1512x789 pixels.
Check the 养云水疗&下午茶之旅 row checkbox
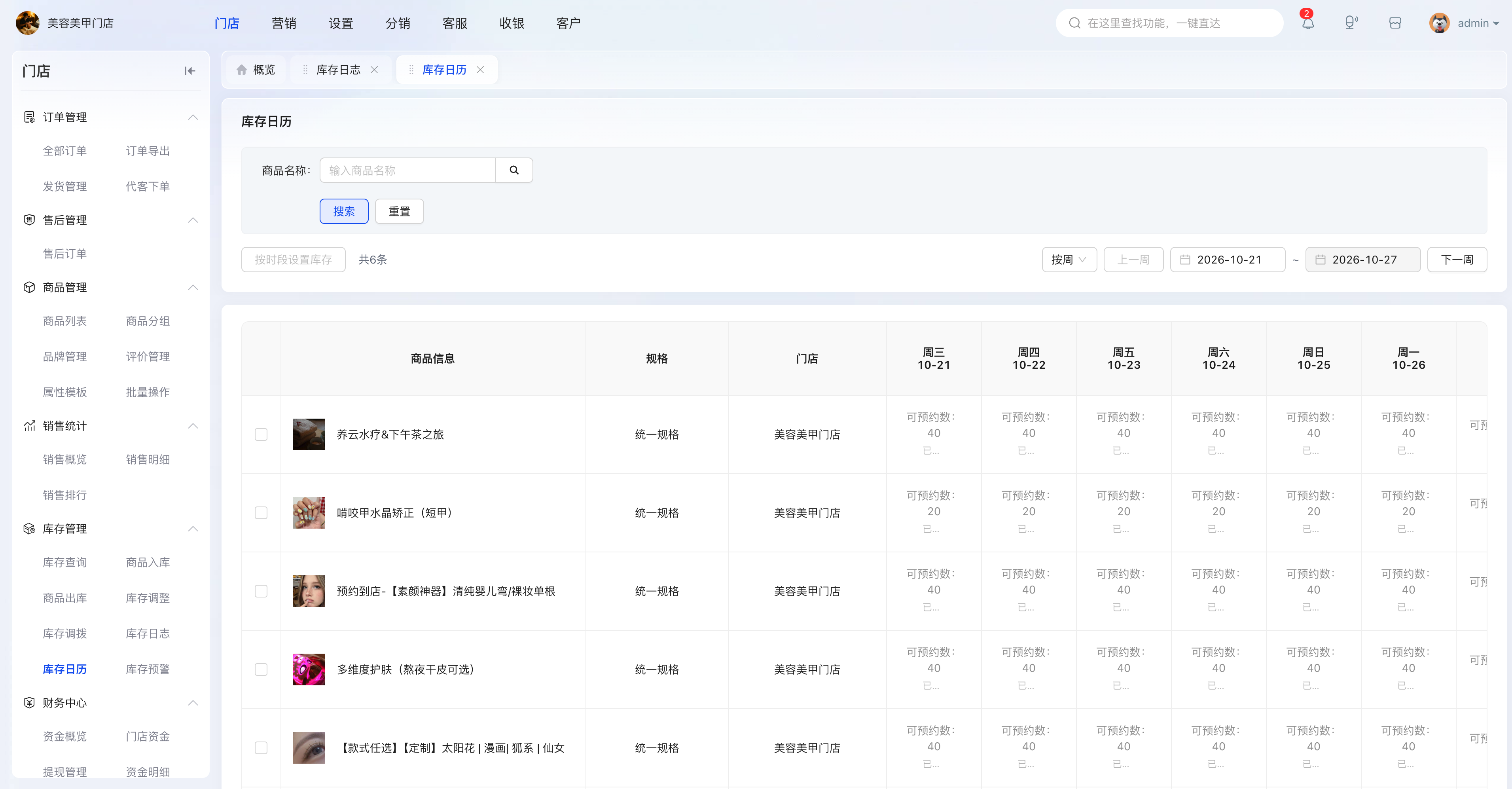(261, 434)
